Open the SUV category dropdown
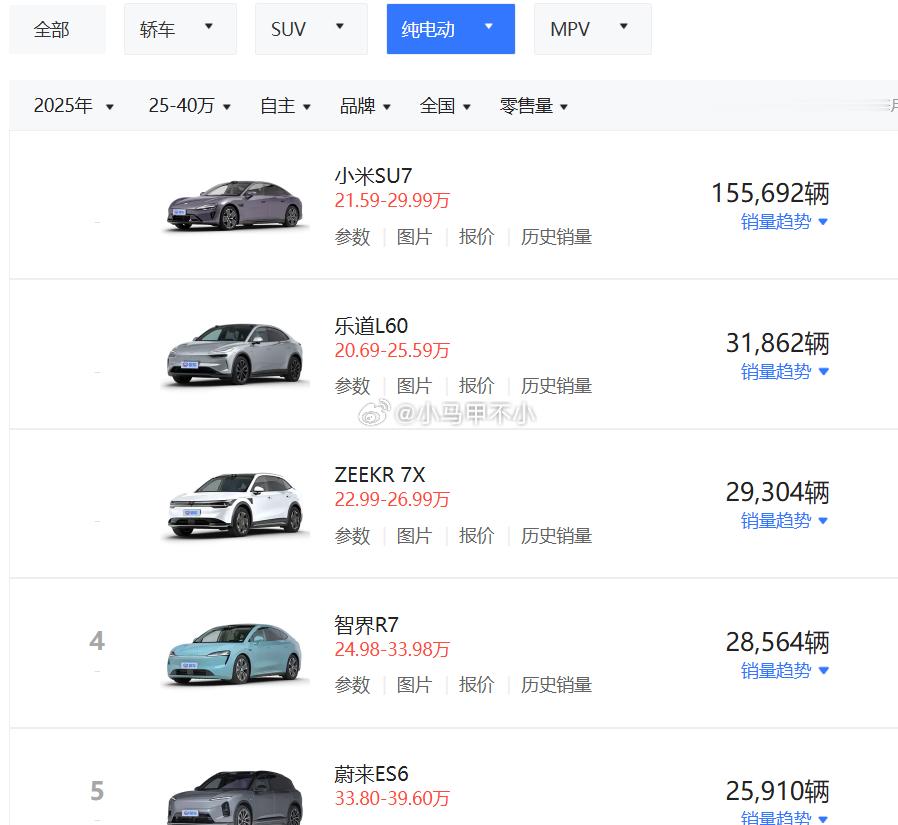 click(x=311, y=29)
